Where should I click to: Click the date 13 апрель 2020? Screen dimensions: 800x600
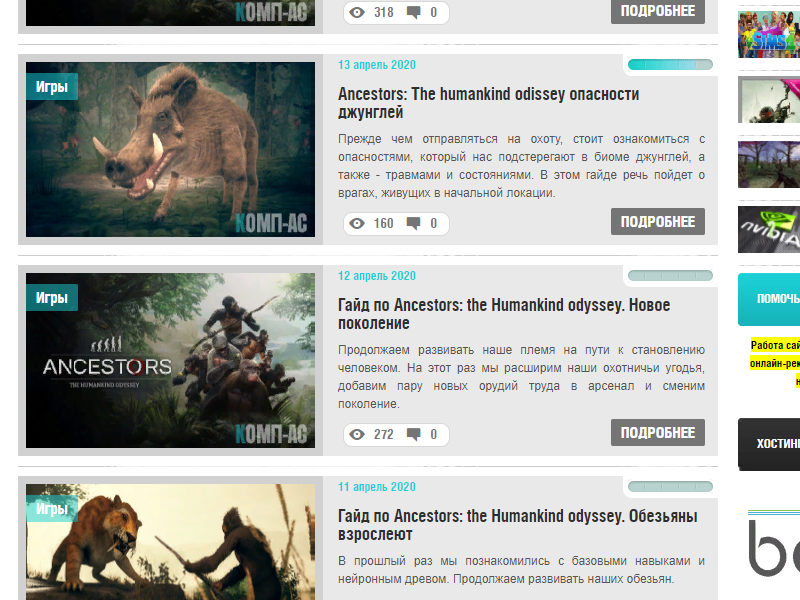click(x=377, y=65)
